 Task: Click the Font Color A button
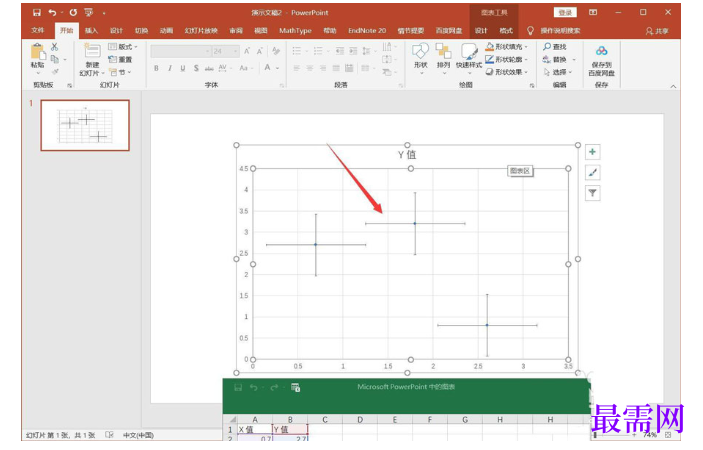click(x=268, y=68)
